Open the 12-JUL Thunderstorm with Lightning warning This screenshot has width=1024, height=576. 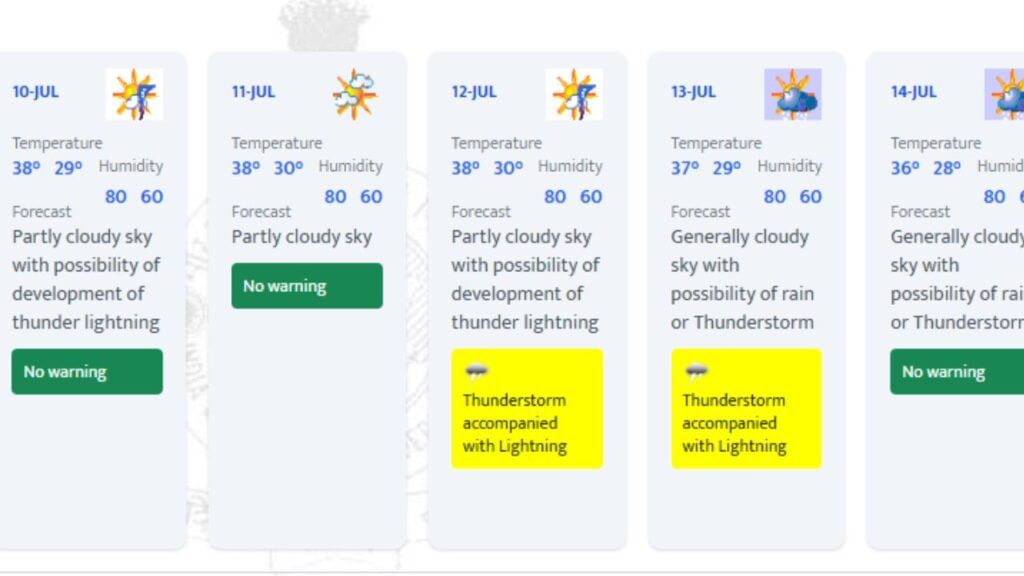click(x=526, y=409)
